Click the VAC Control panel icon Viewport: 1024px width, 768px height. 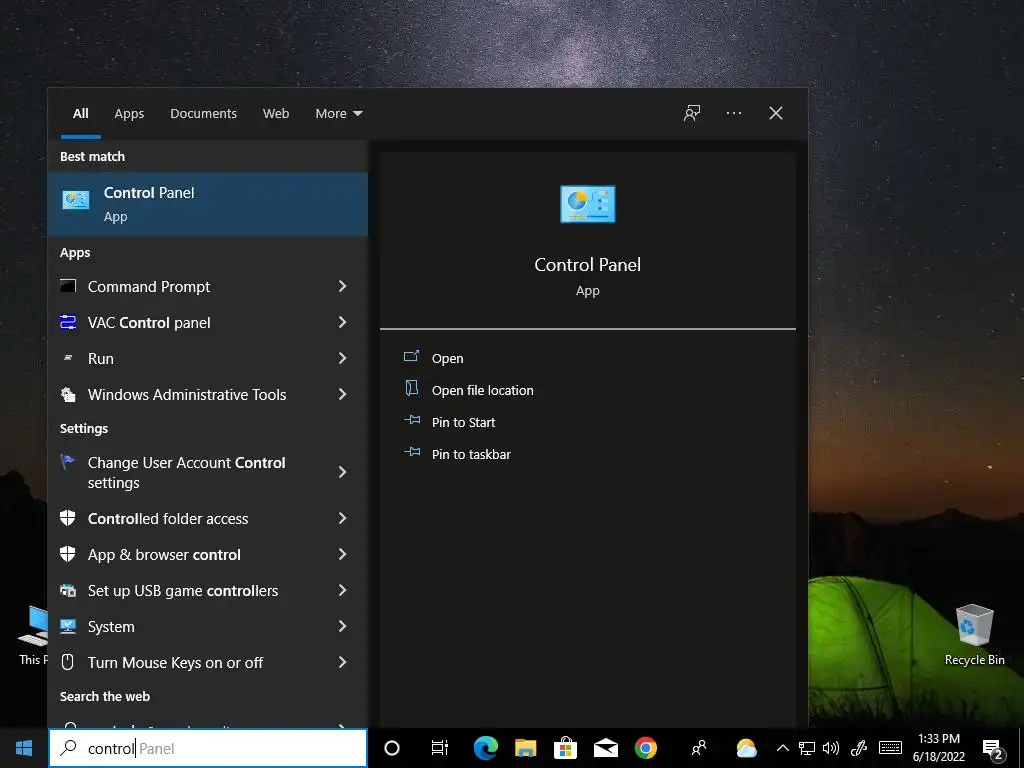coord(68,321)
